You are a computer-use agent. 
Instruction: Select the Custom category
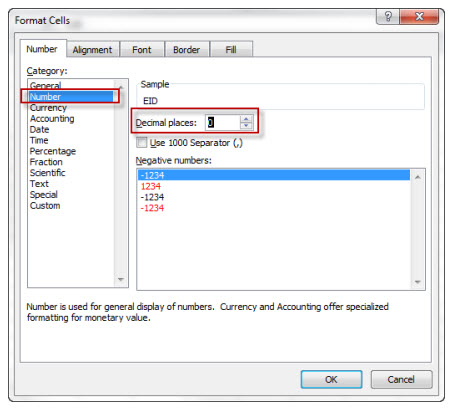coord(45,205)
